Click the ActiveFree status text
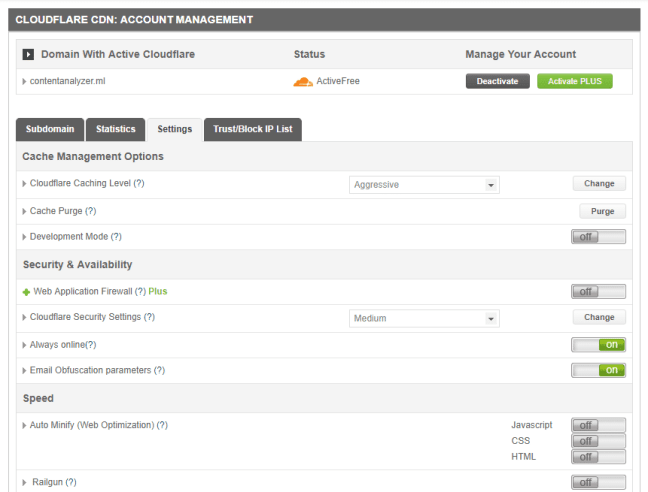 point(338,81)
